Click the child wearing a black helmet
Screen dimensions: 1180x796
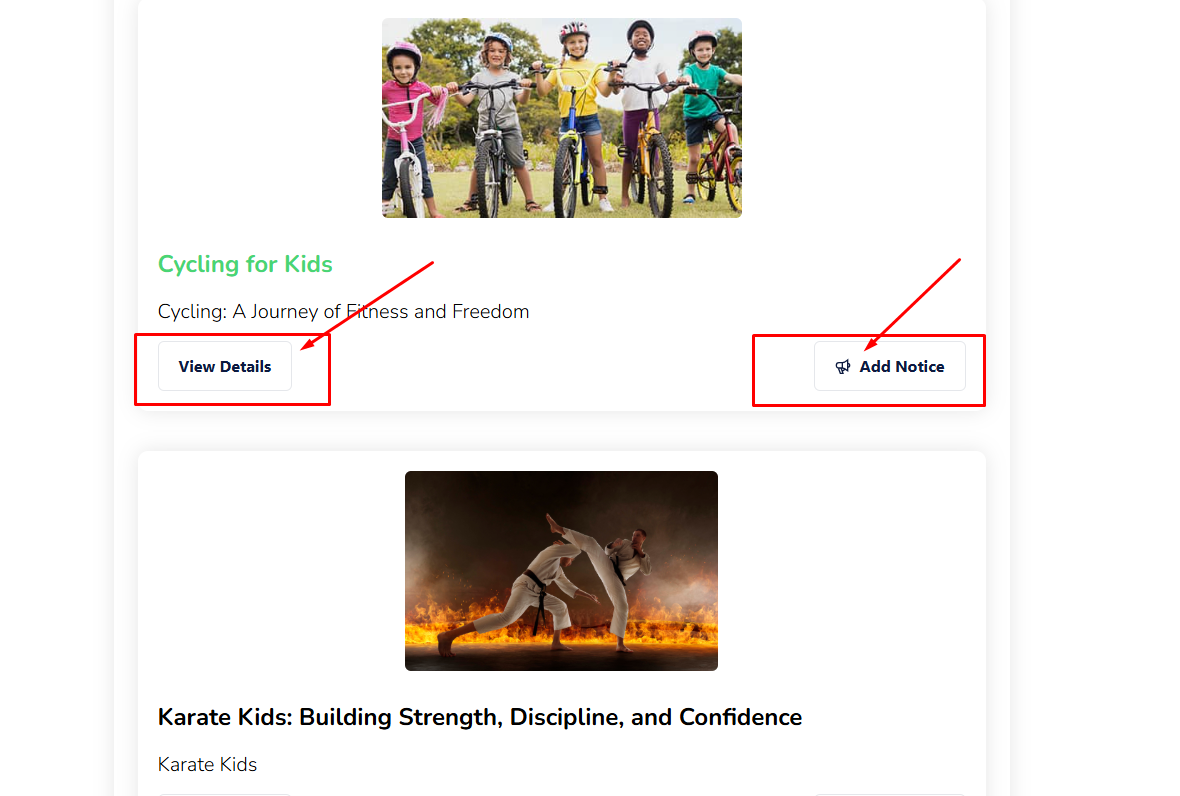pyautogui.click(x=640, y=113)
